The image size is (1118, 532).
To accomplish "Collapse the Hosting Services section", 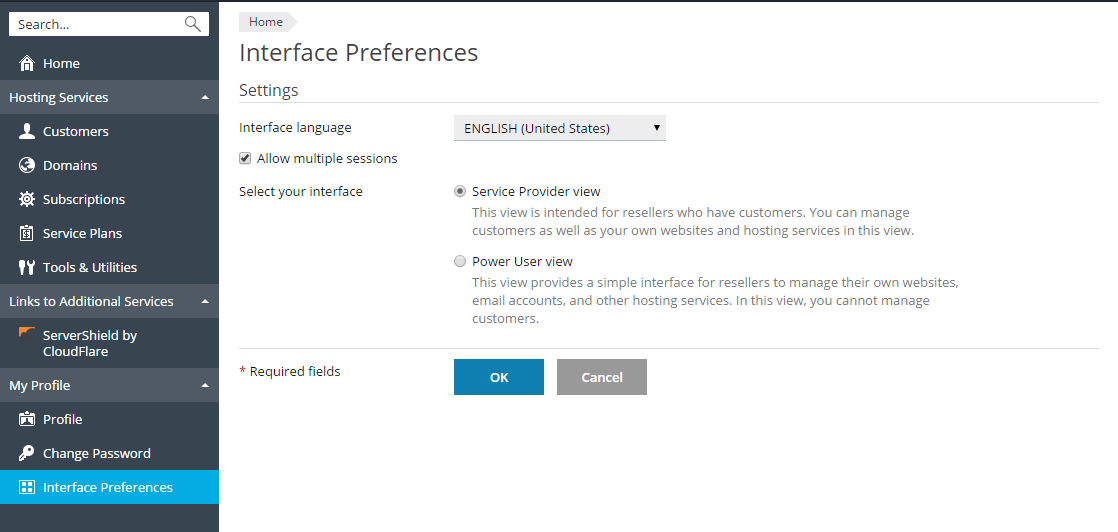I will click(205, 97).
